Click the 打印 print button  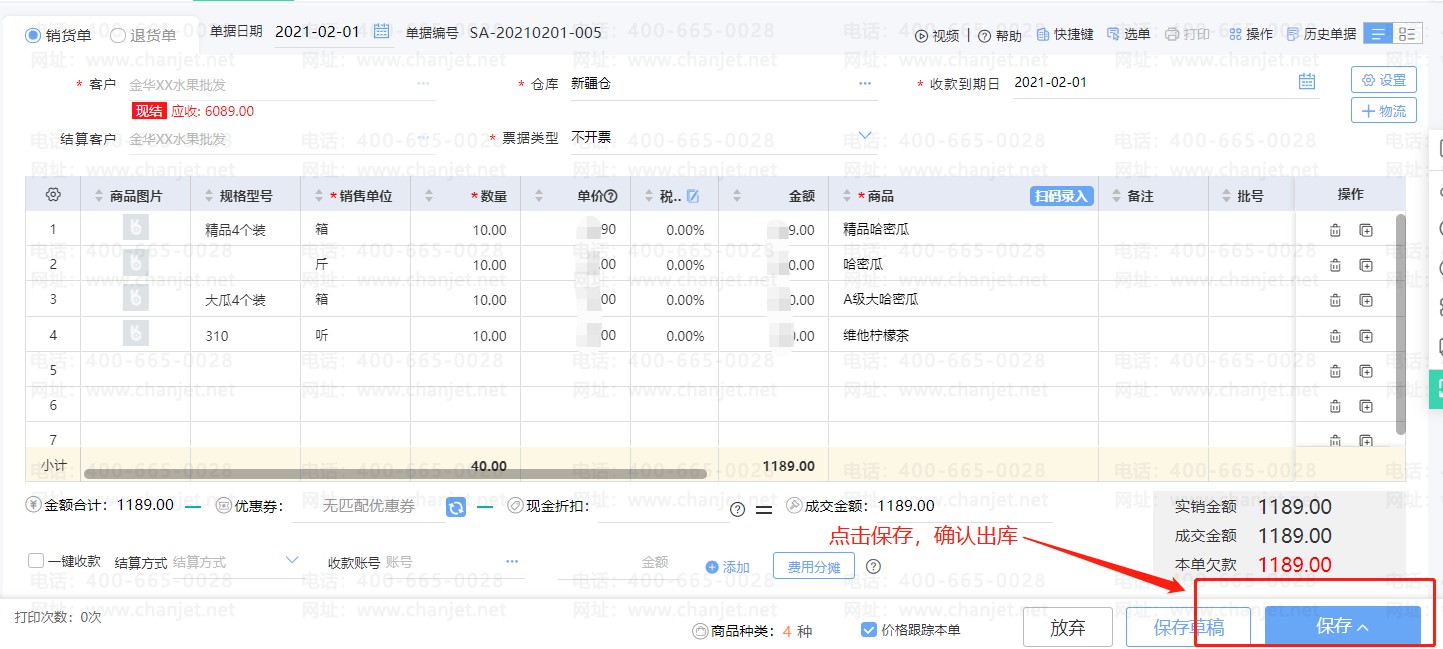click(1187, 34)
